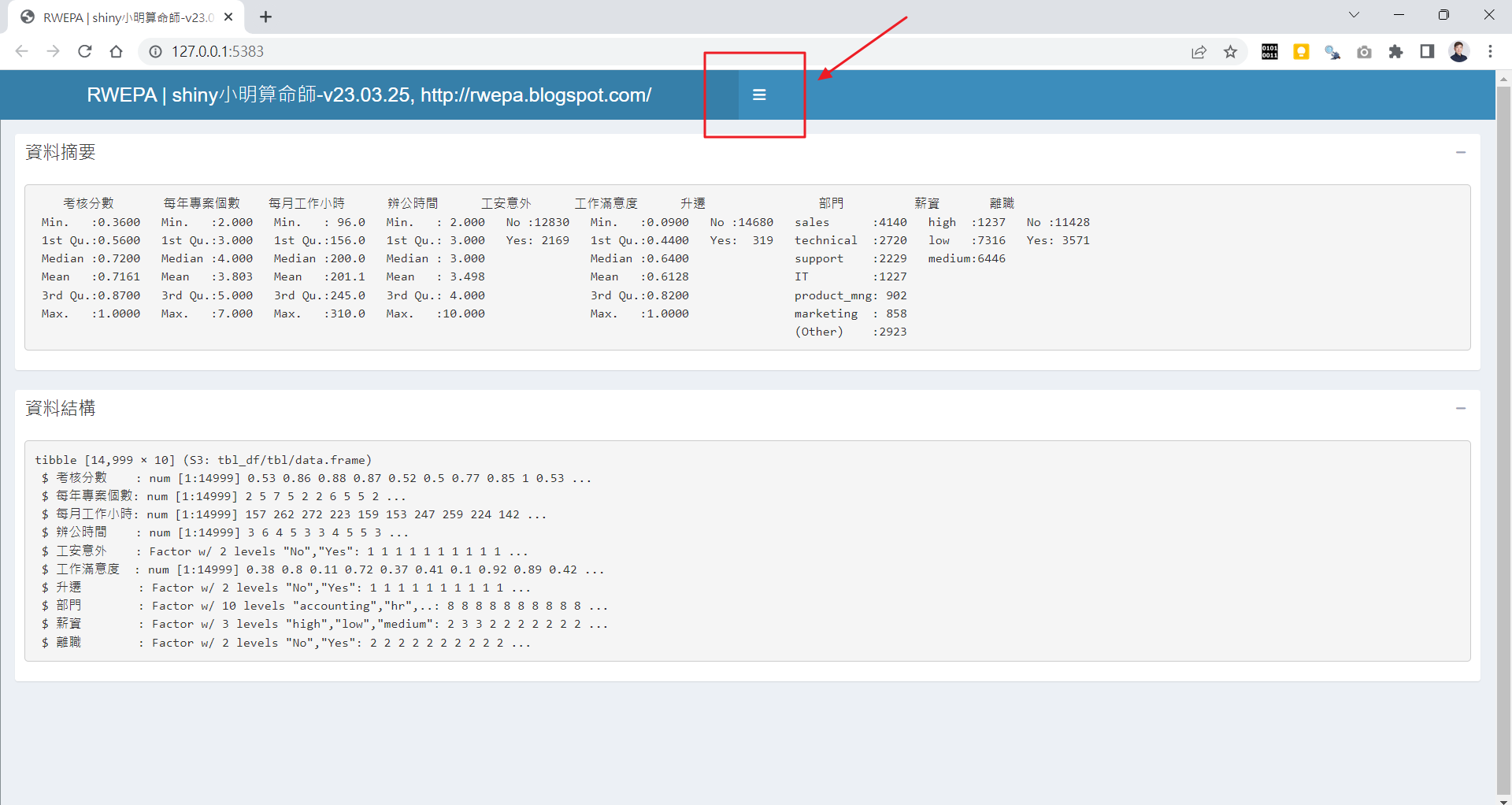The height and width of the screenshot is (805, 1512).
Task: Go to browser home page
Action: (117, 51)
